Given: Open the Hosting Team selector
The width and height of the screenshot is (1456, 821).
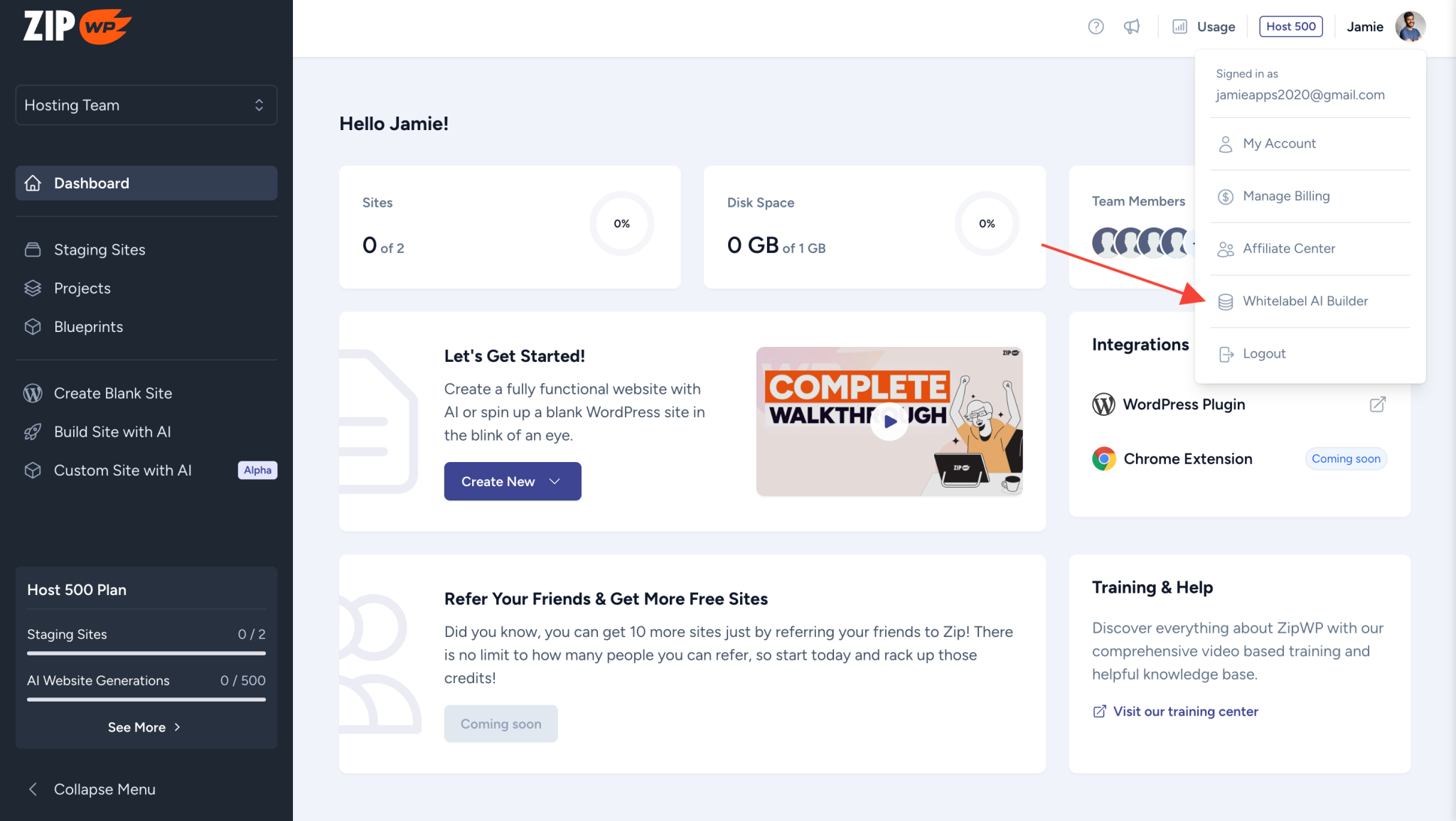Looking at the screenshot, I should (146, 104).
